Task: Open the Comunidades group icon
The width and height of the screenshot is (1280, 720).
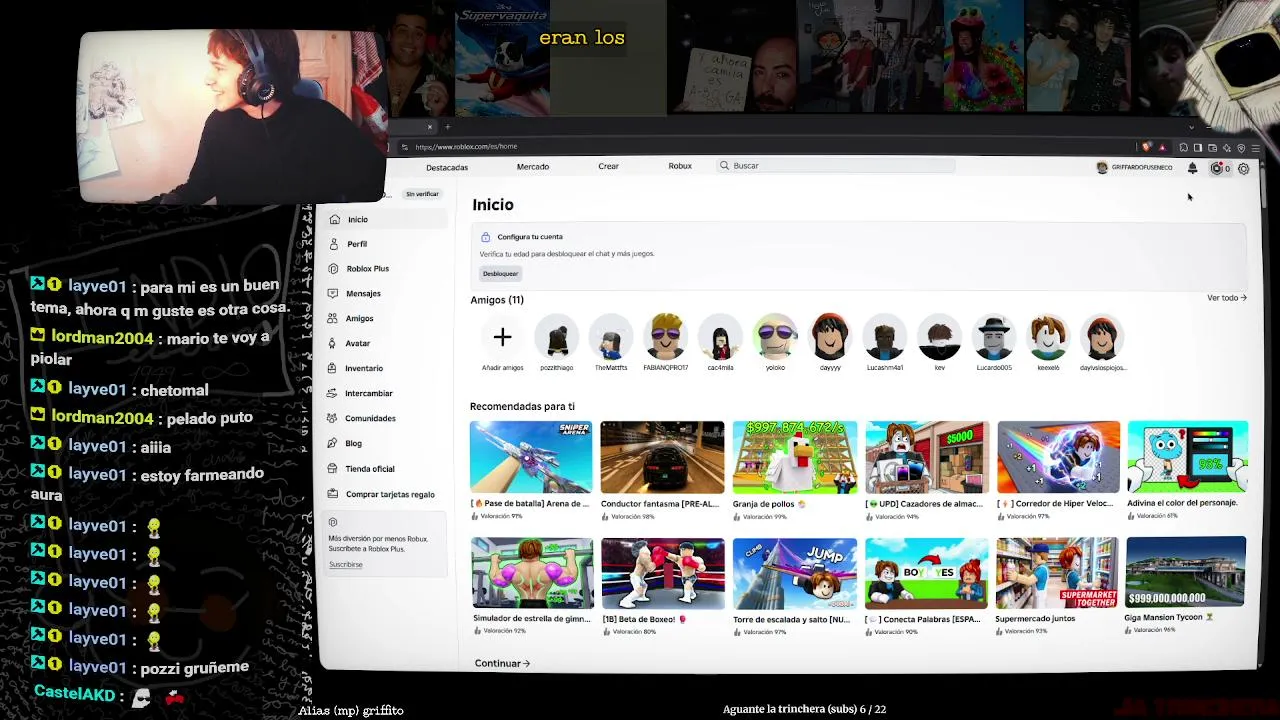Action: (334, 418)
